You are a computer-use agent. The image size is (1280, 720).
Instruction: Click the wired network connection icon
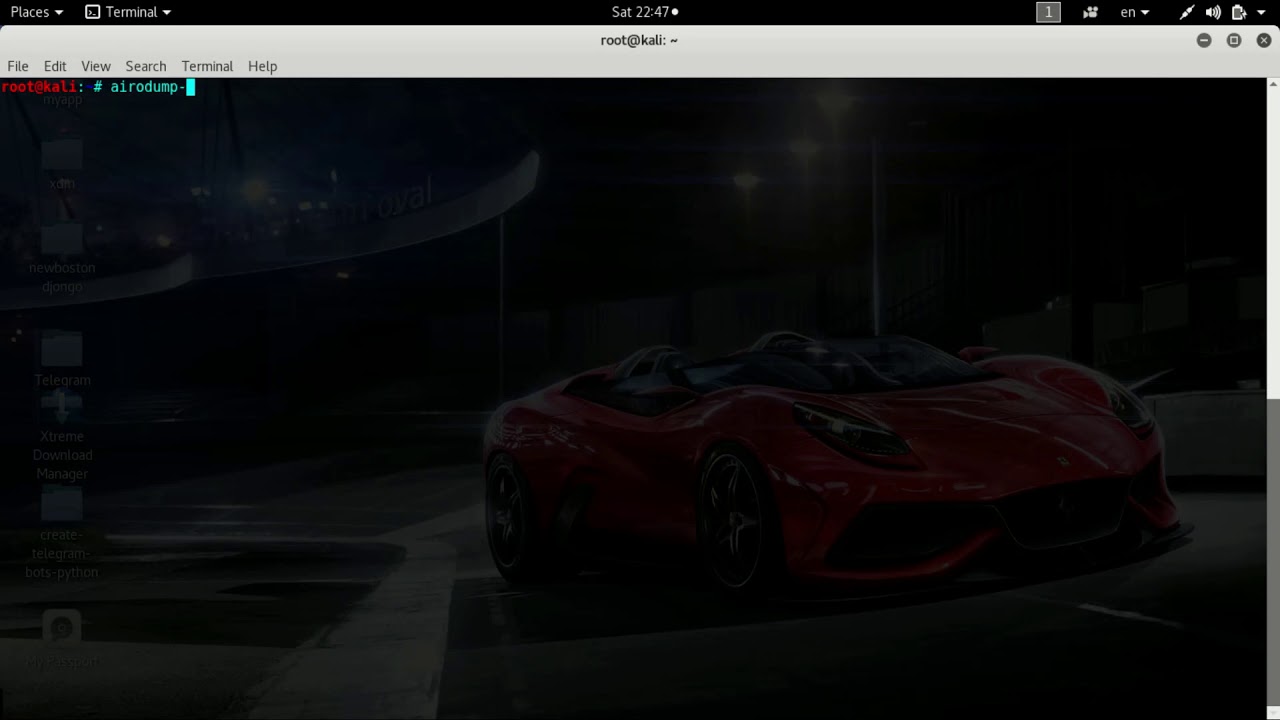pos(1187,12)
